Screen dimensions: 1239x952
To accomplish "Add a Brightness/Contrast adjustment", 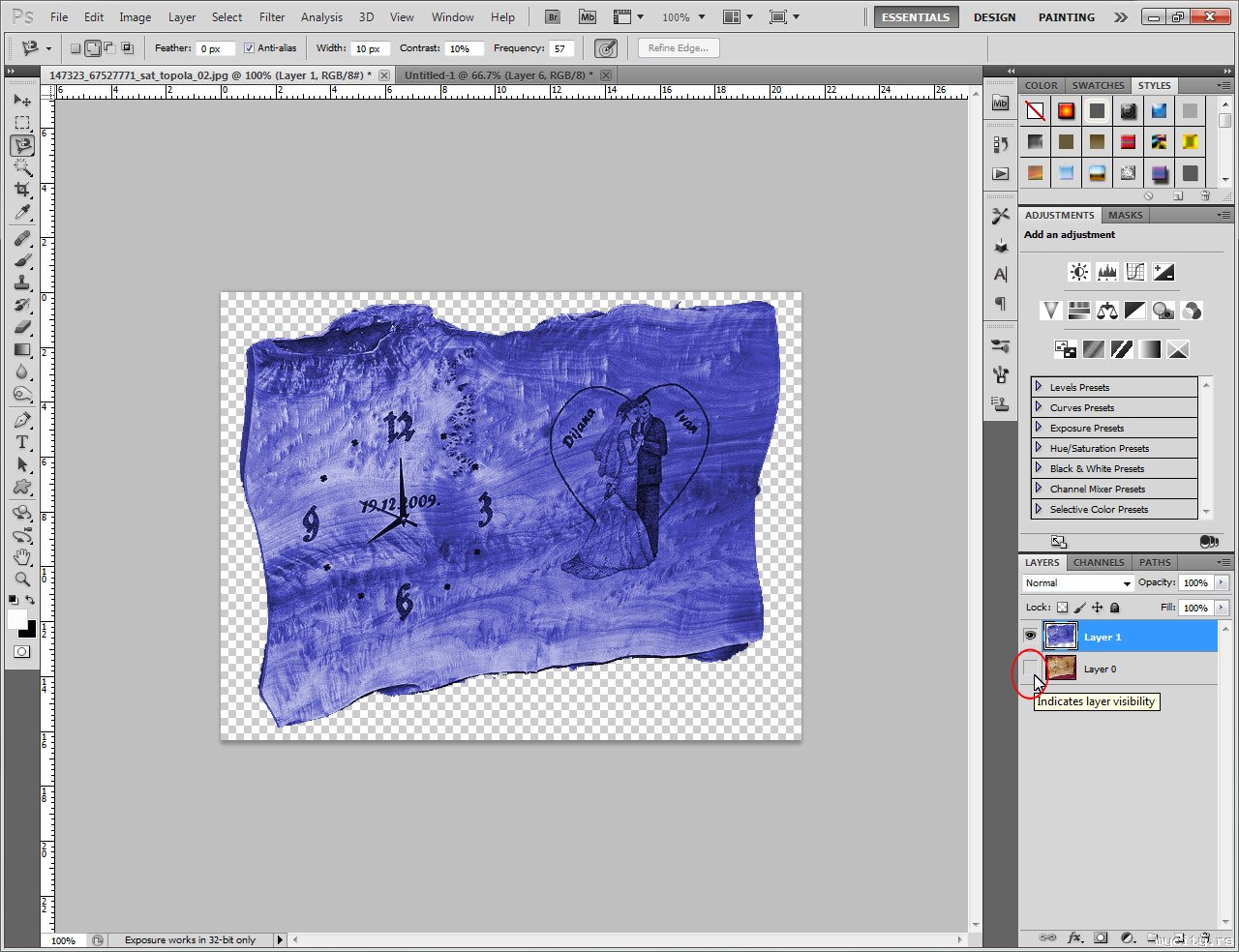I will click(x=1078, y=272).
